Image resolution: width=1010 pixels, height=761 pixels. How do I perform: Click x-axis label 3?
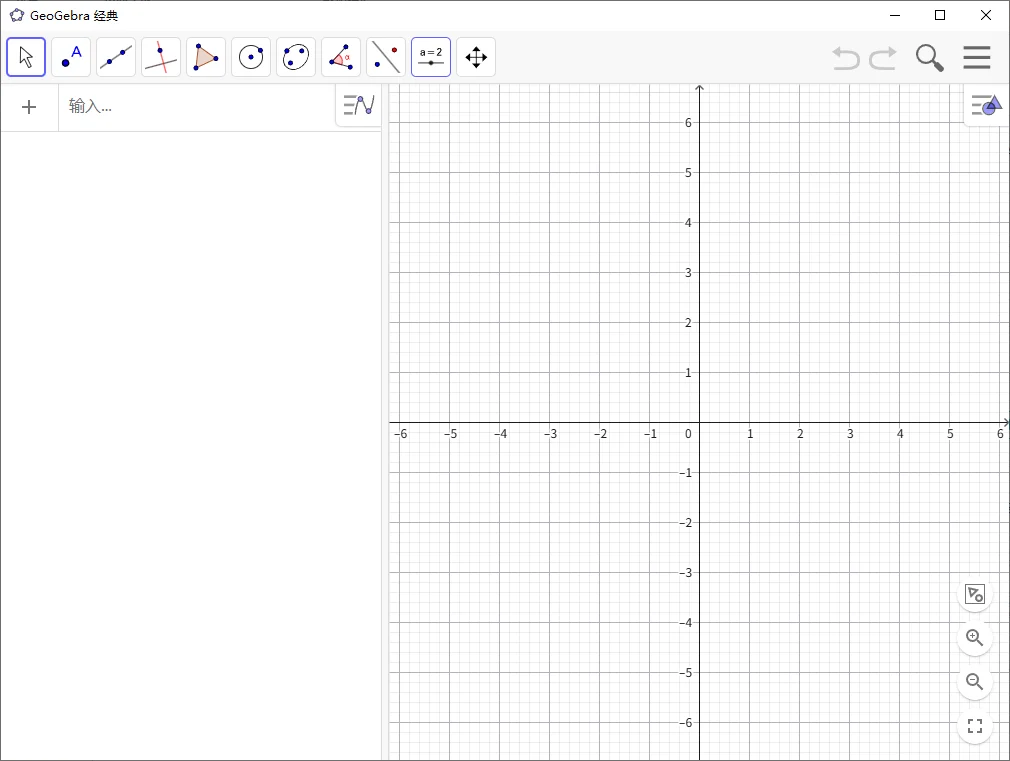(x=850, y=434)
